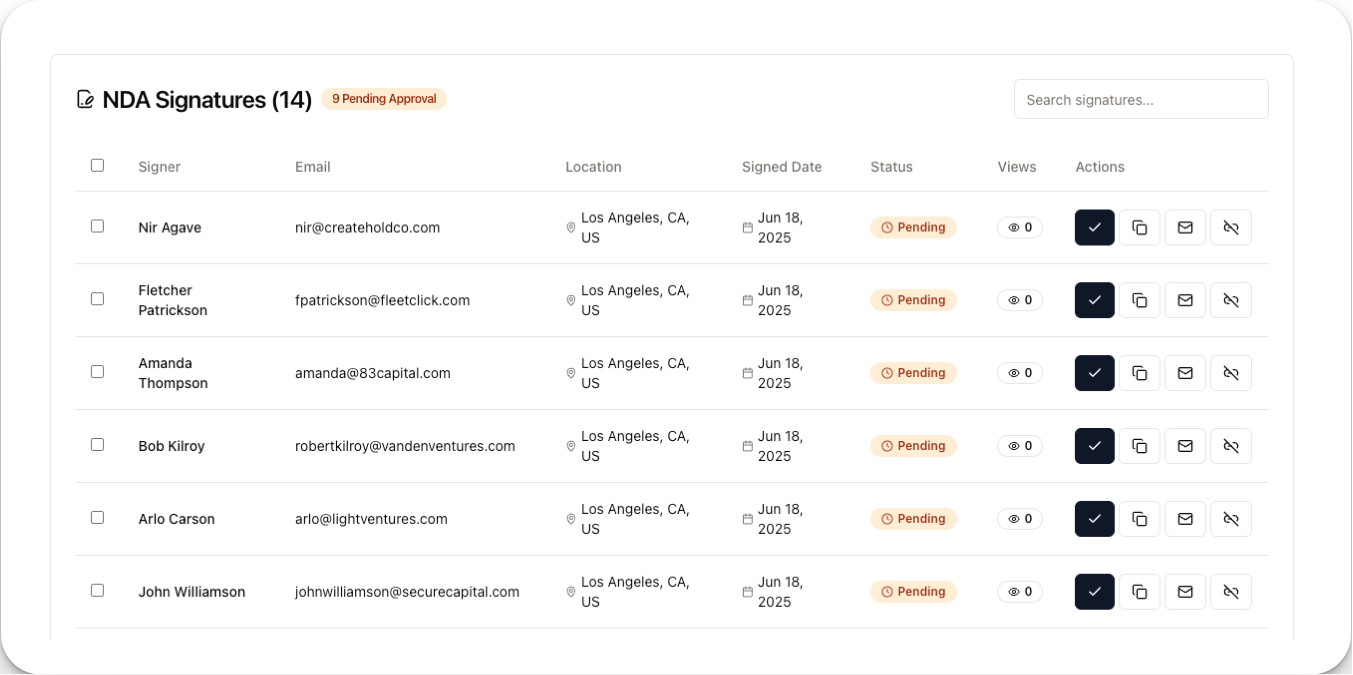Click John Williamson's Pending status badge

(913, 591)
